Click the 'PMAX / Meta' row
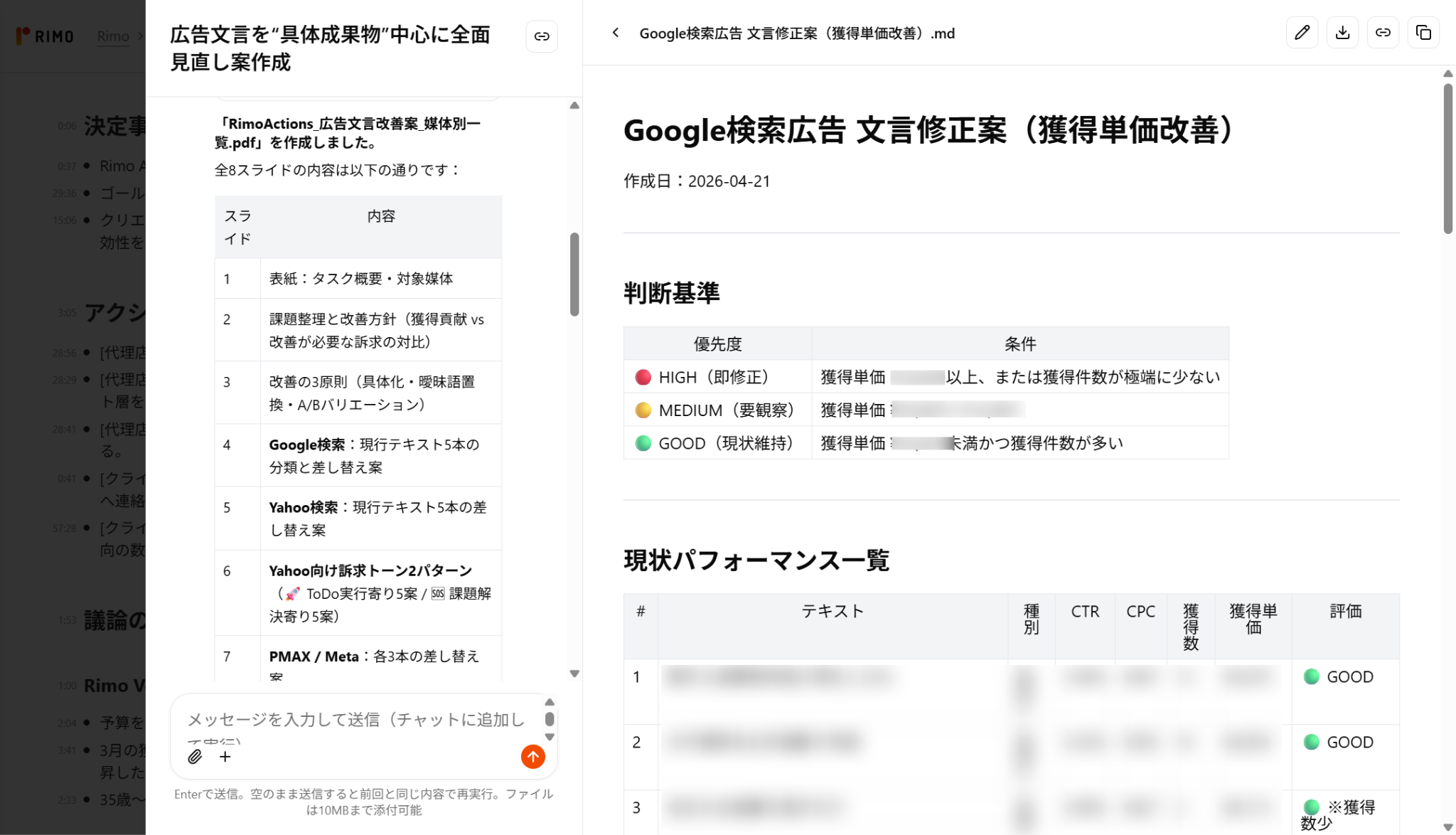This screenshot has height=835, width=1456. [x=358, y=658]
